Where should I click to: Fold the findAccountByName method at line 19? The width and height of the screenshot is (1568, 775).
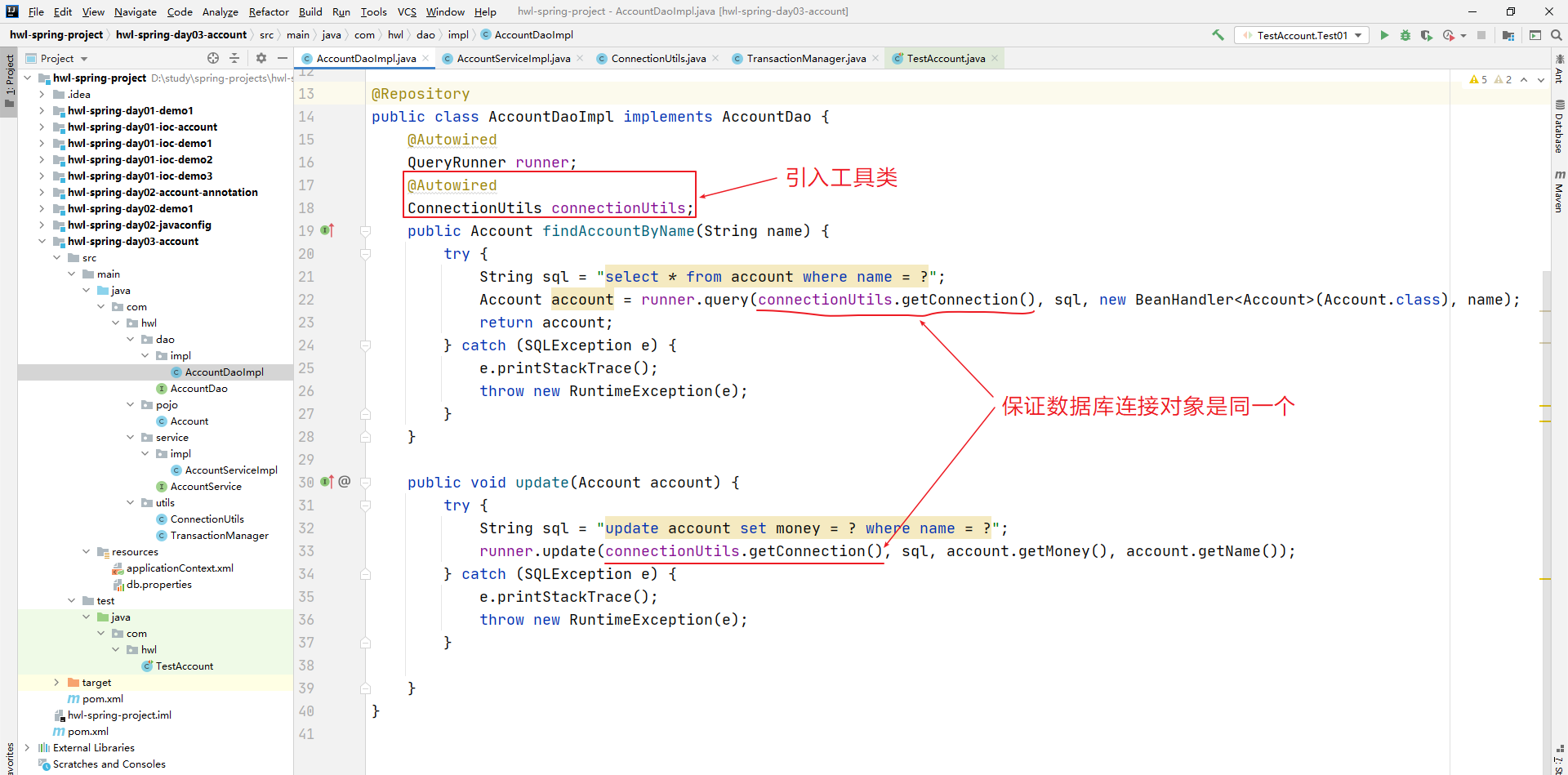tap(366, 231)
